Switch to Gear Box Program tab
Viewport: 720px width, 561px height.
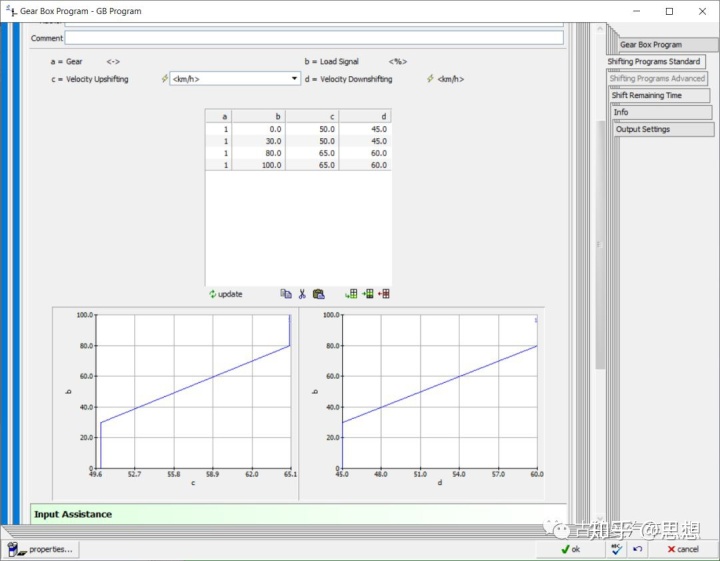pos(651,45)
